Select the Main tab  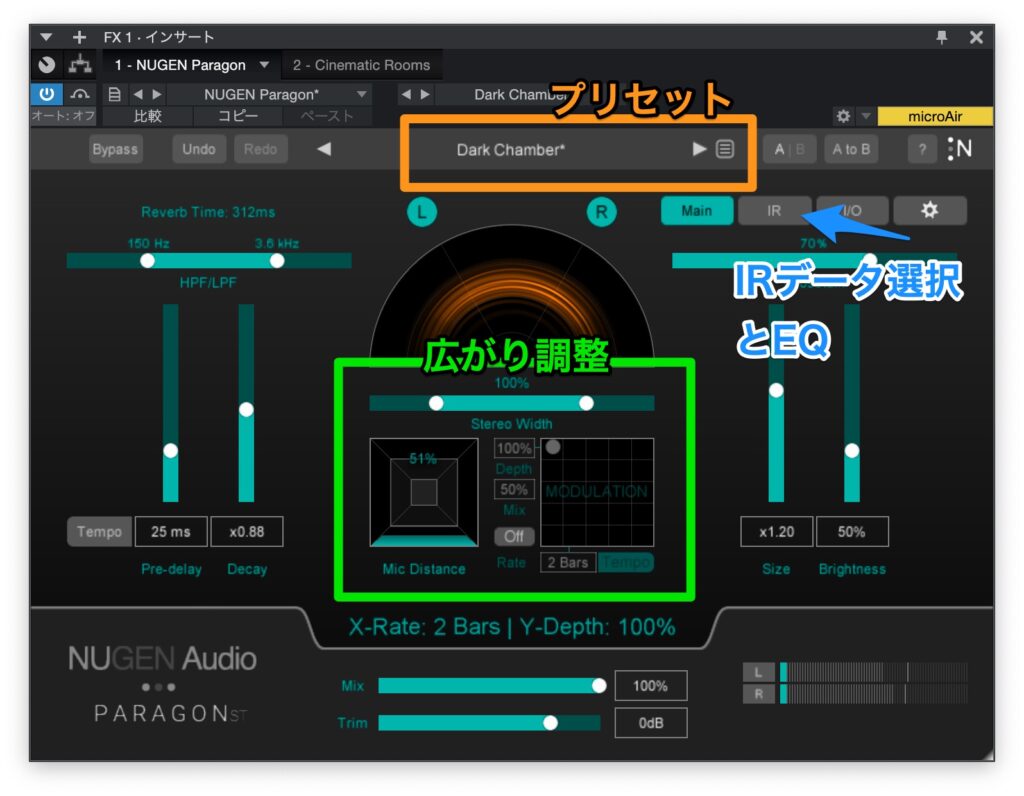pyautogui.click(x=696, y=210)
